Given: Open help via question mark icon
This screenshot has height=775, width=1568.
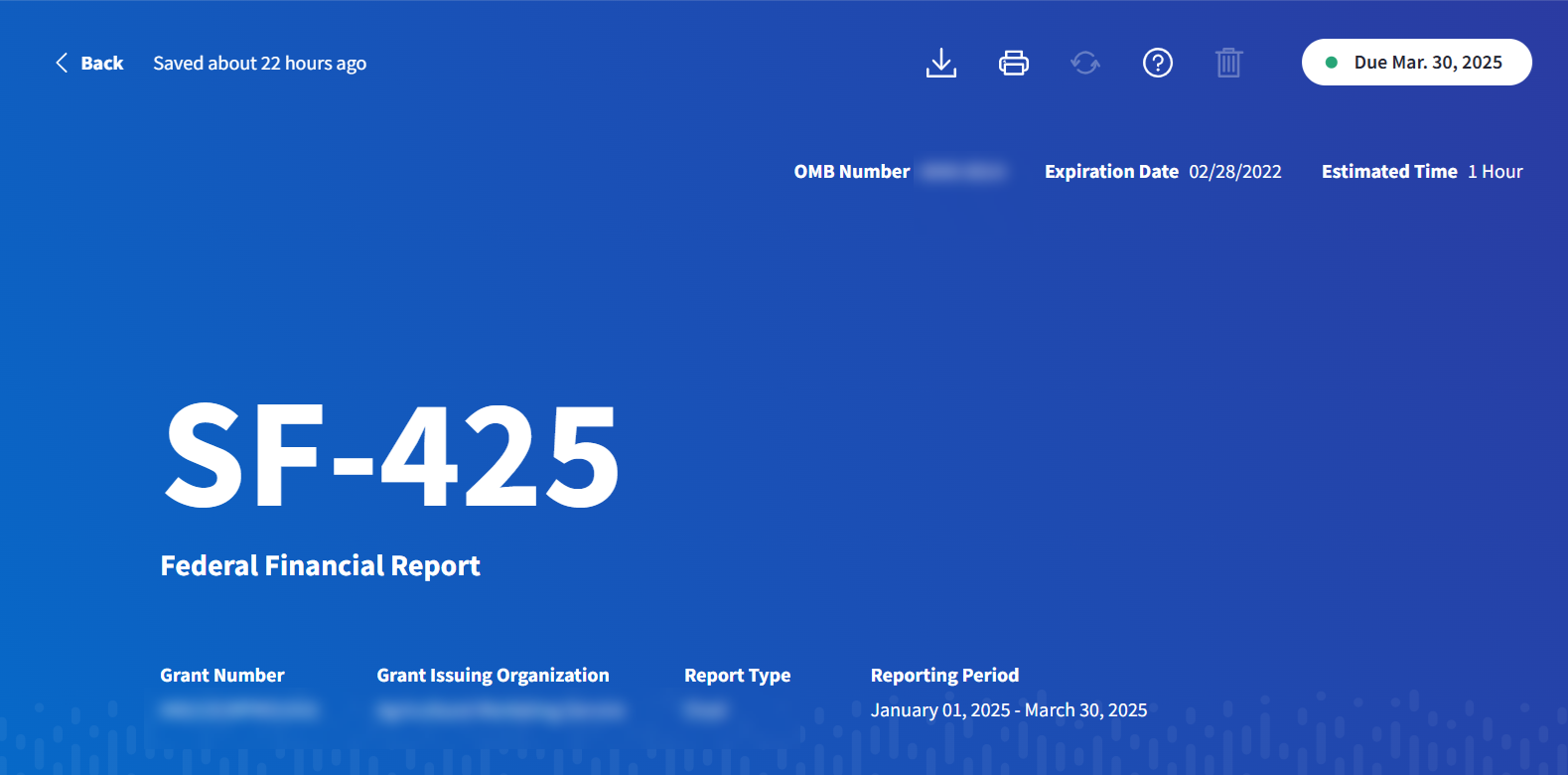Looking at the screenshot, I should [1157, 63].
